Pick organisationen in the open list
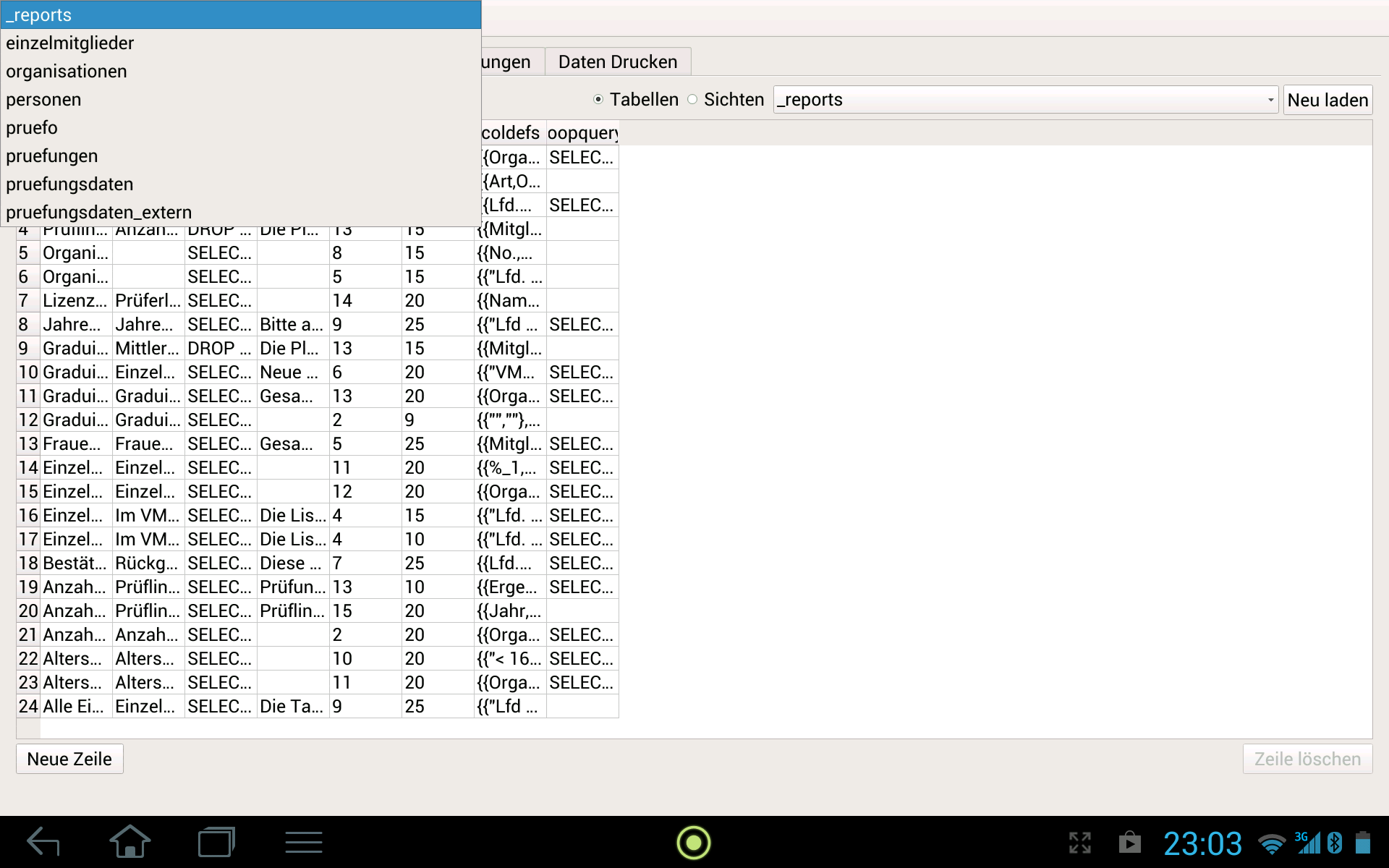 [x=67, y=72]
